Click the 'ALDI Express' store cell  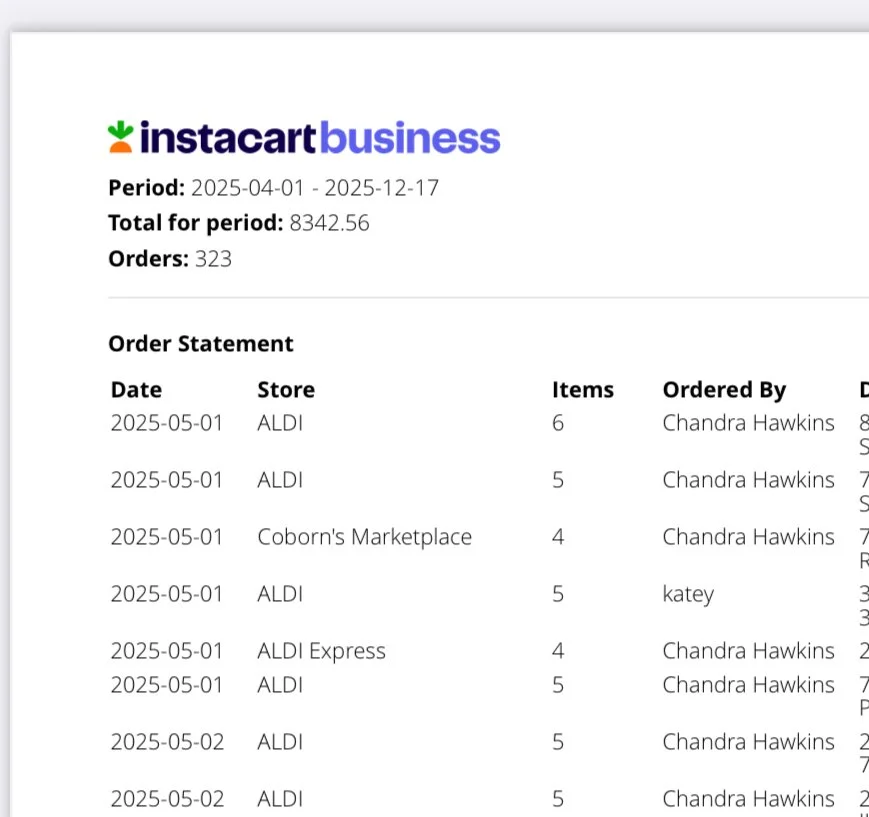point(321,651)
